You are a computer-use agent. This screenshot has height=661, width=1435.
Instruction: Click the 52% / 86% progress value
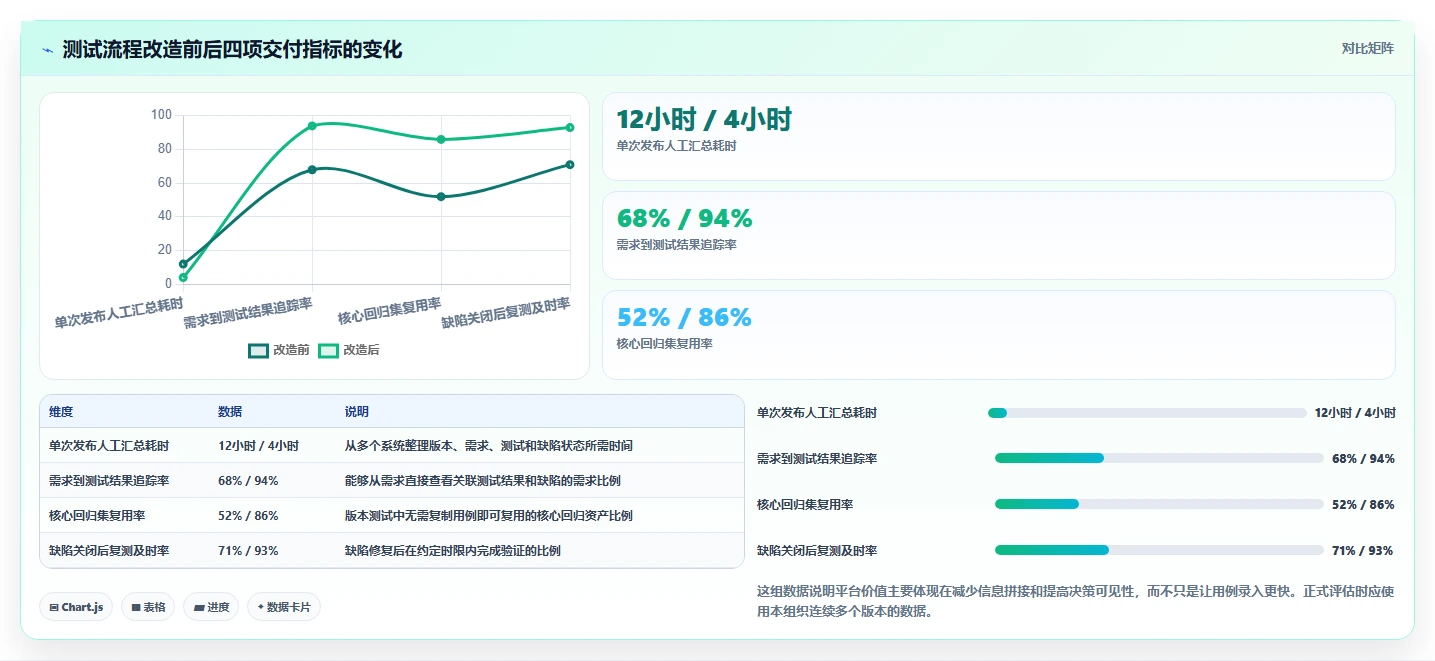(1363, 505)
